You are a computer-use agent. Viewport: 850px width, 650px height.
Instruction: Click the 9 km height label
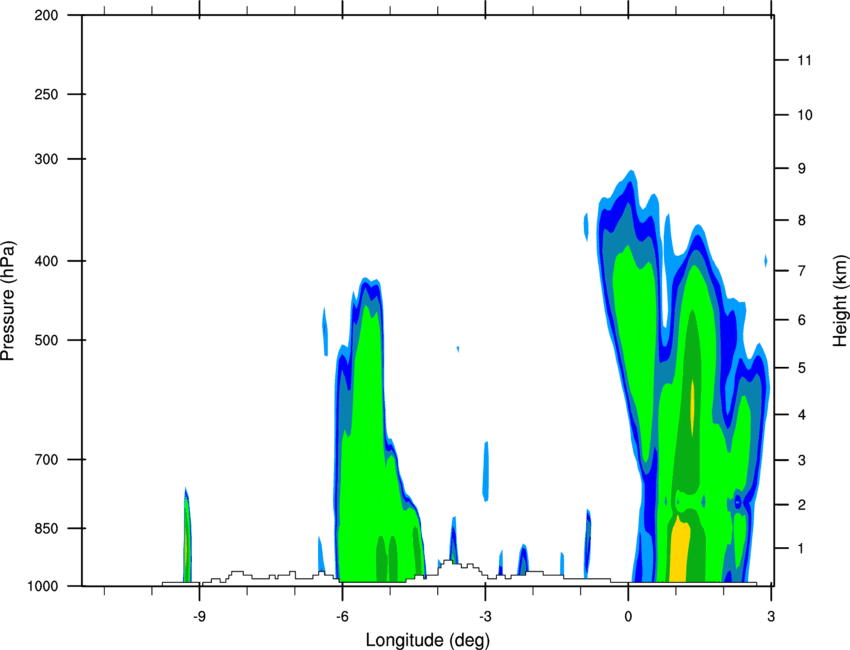[802, 168]
